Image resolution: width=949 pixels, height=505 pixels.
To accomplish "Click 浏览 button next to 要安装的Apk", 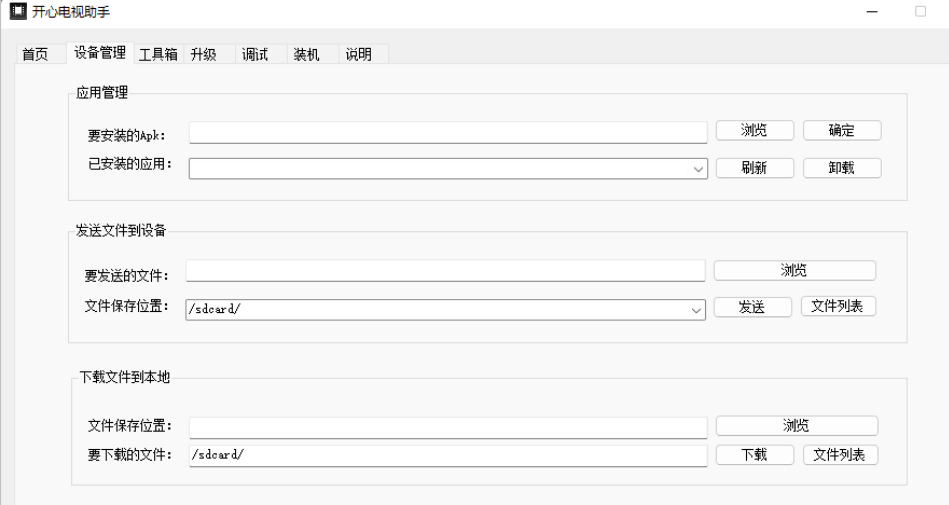I will [754, 130].
